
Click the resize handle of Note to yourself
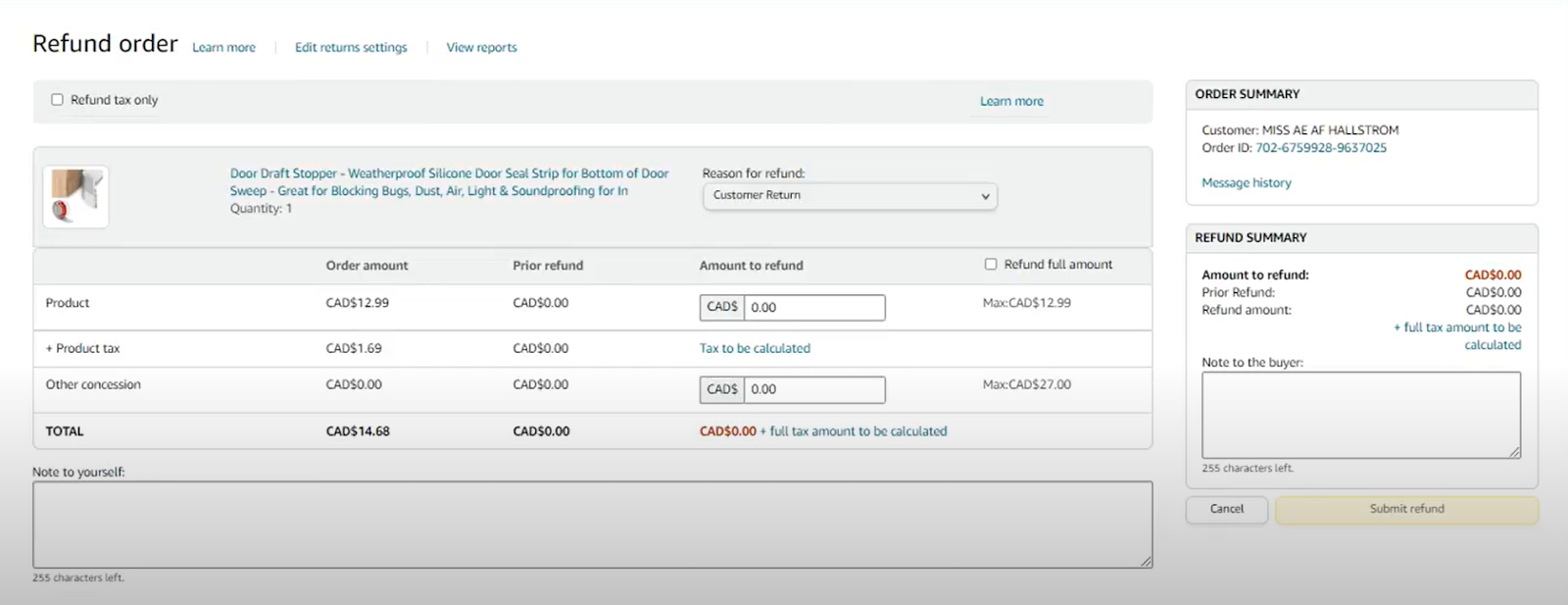pyautogui.click(x=1147, y=562)
